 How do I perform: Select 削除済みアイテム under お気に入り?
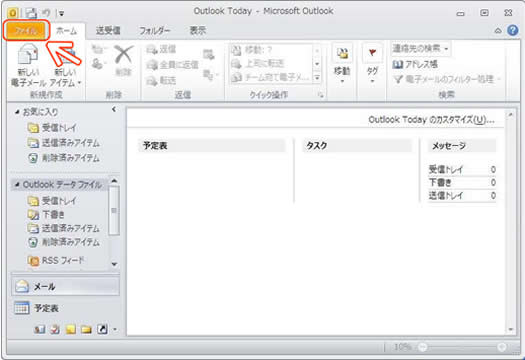click(64, 158)
